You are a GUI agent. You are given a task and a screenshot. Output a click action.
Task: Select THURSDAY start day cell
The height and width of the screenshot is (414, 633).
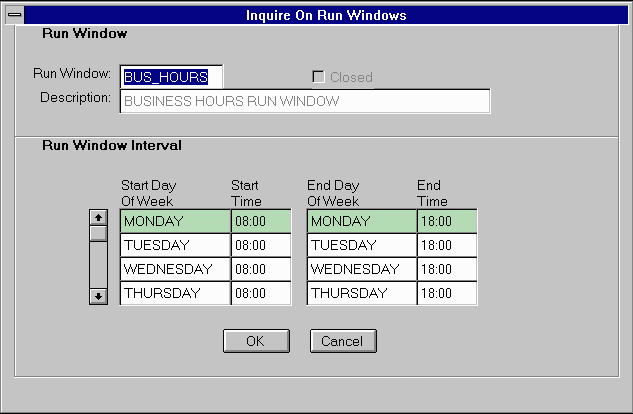click(x=175, y=293)
